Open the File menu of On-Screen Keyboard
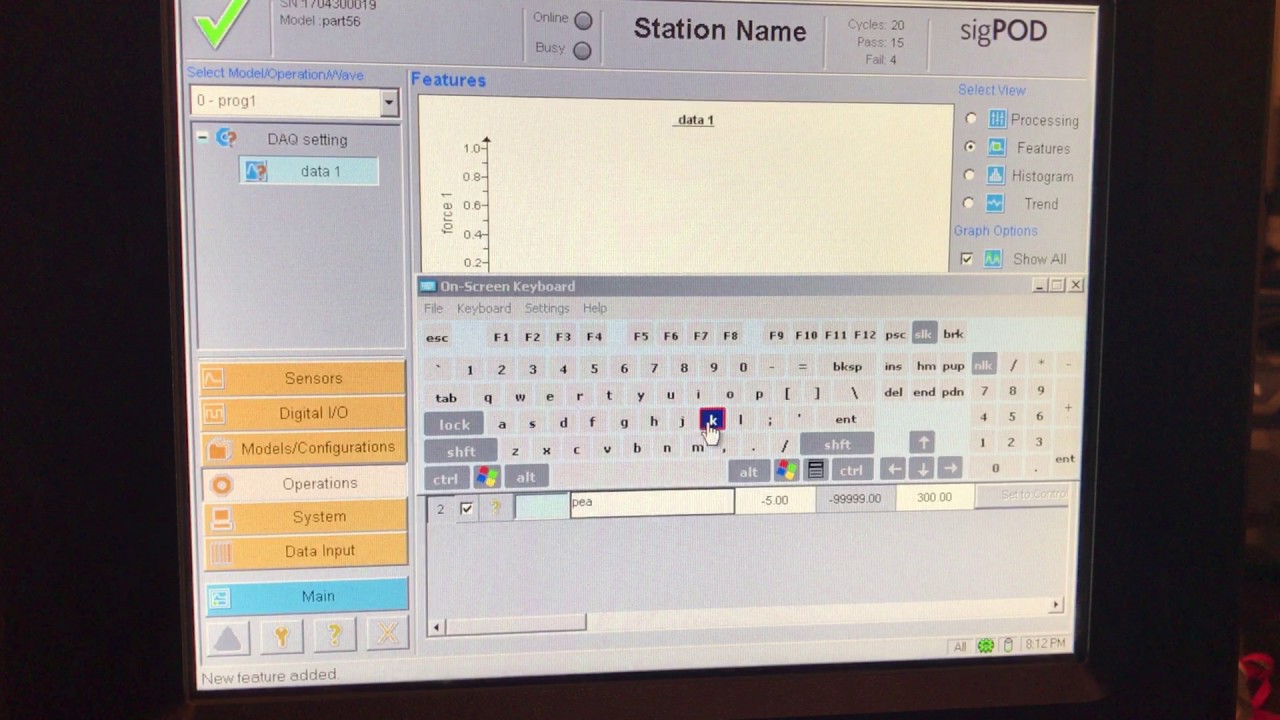 coord(432,308)
